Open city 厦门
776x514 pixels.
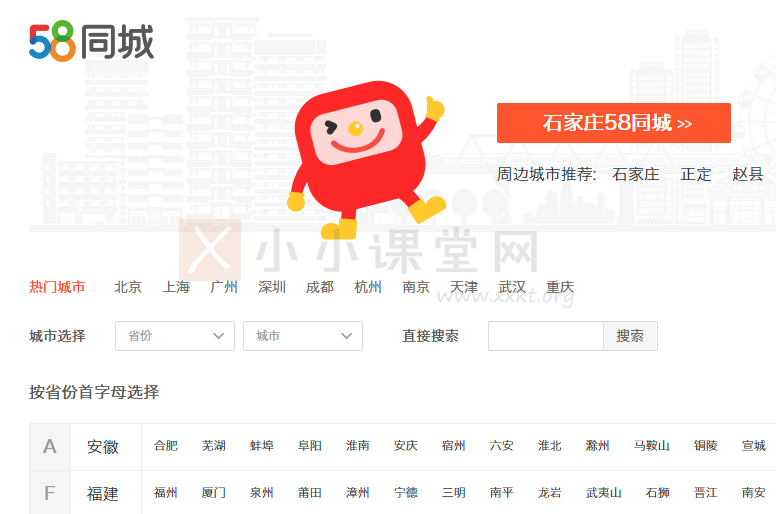(214, 493)
